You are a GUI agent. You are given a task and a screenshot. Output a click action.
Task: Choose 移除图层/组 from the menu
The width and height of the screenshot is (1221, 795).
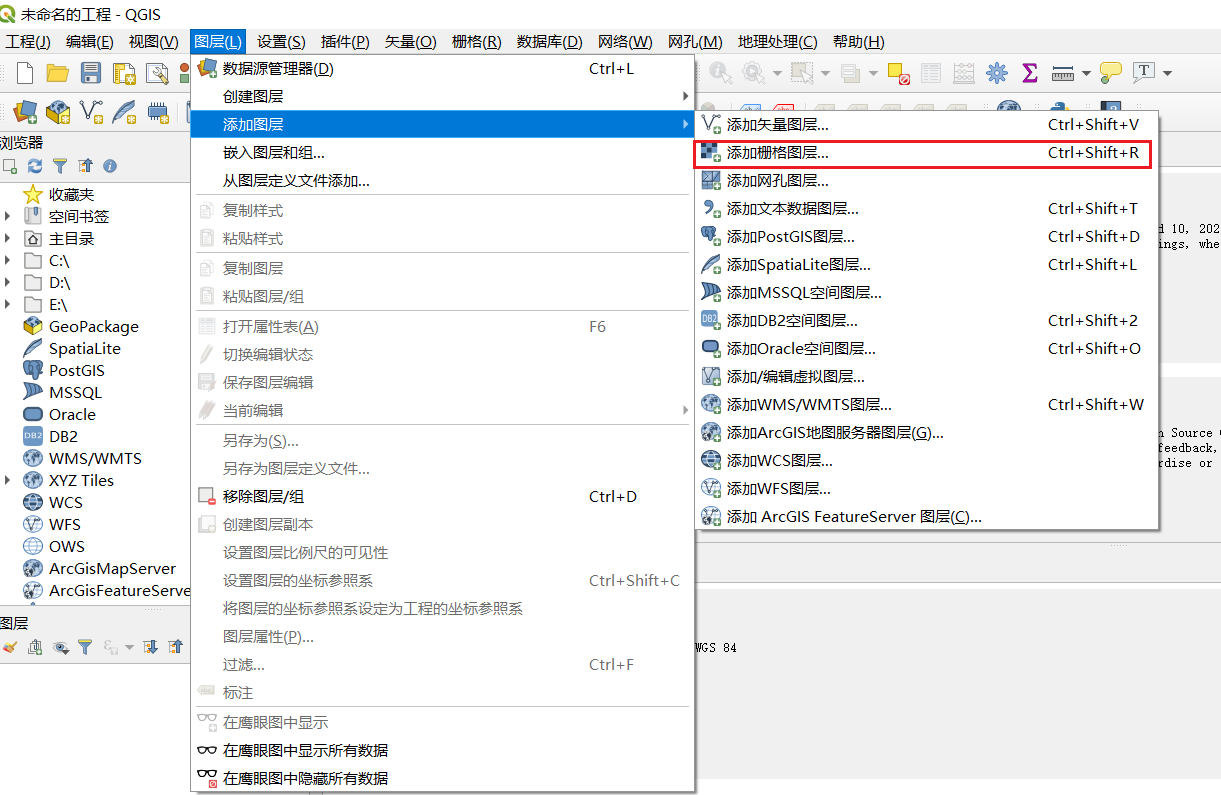(442, 497)
